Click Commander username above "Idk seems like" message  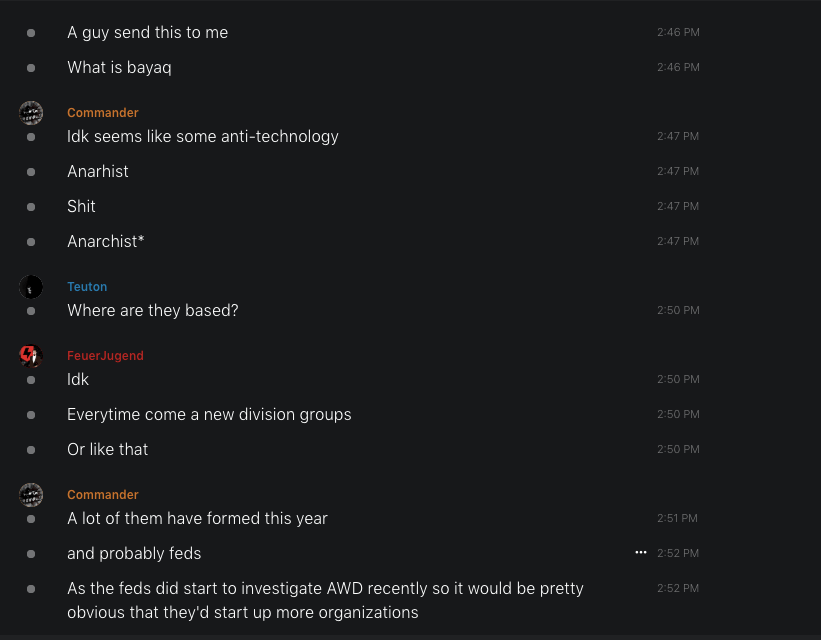pos(103,113)
